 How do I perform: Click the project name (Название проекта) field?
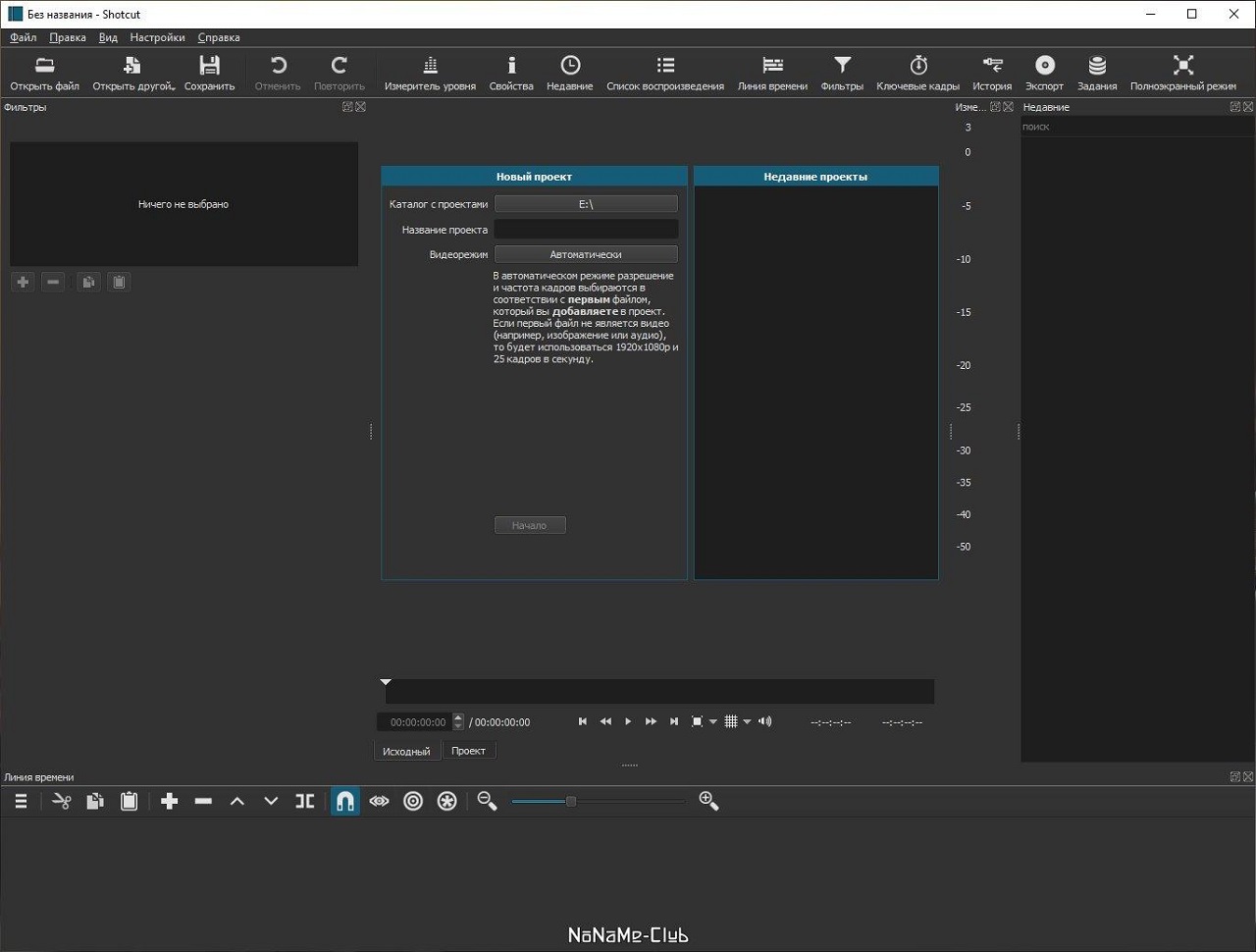point(586,230)
